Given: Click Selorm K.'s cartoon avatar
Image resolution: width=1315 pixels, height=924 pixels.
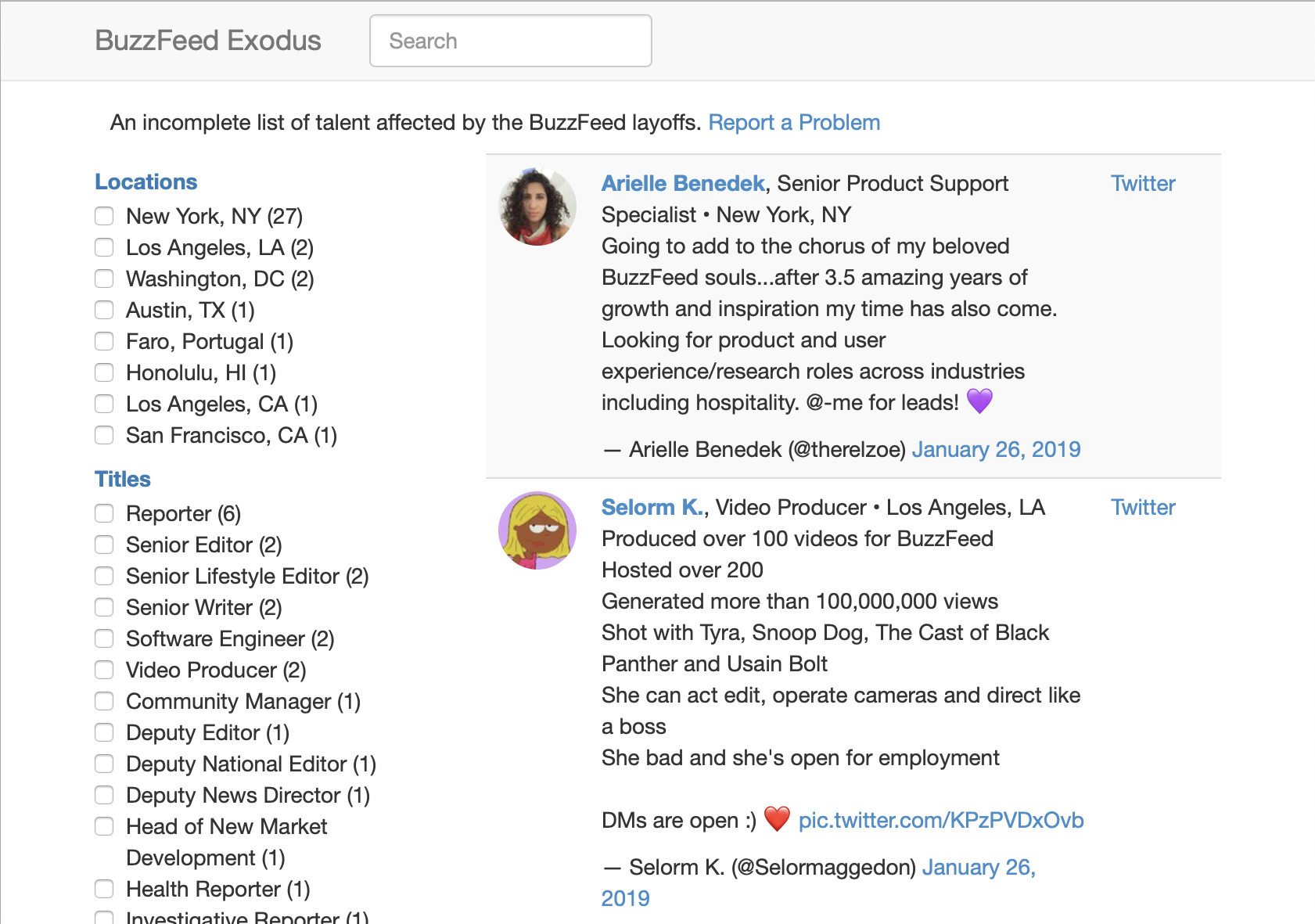Looking at the screenshot, I should 537,530.
